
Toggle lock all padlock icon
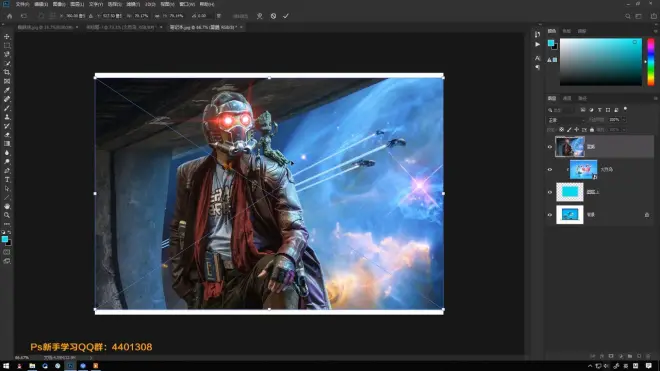[x=592, y=130]
